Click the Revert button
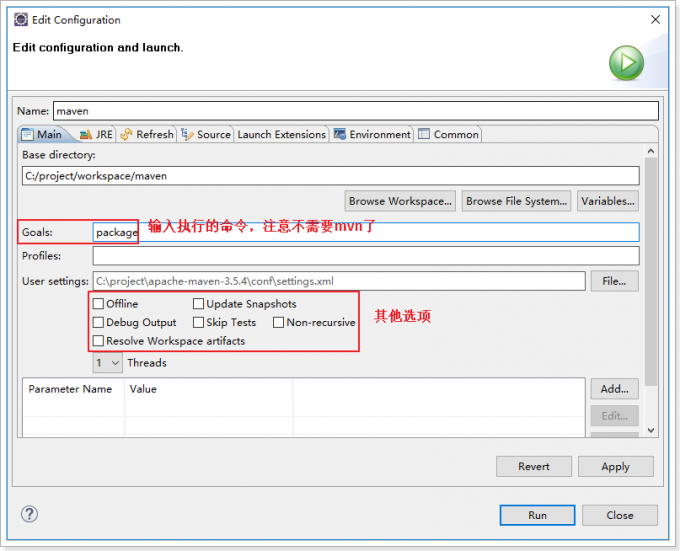 coord(534,466)
